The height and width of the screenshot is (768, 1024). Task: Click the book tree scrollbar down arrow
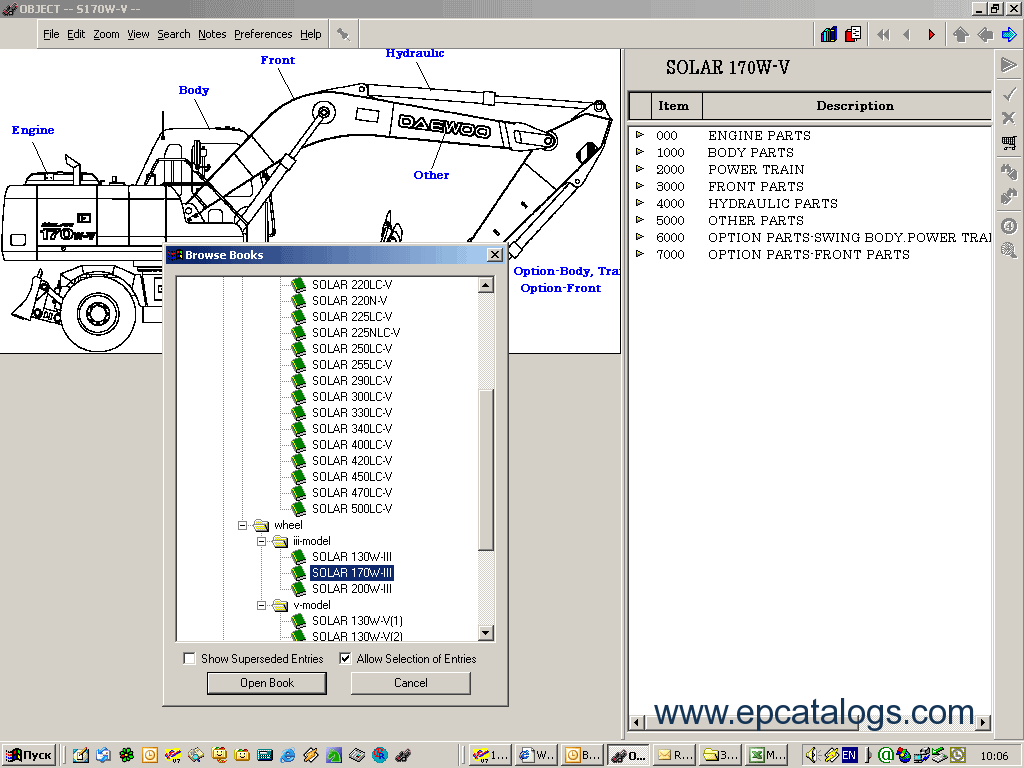coord(485,633)
